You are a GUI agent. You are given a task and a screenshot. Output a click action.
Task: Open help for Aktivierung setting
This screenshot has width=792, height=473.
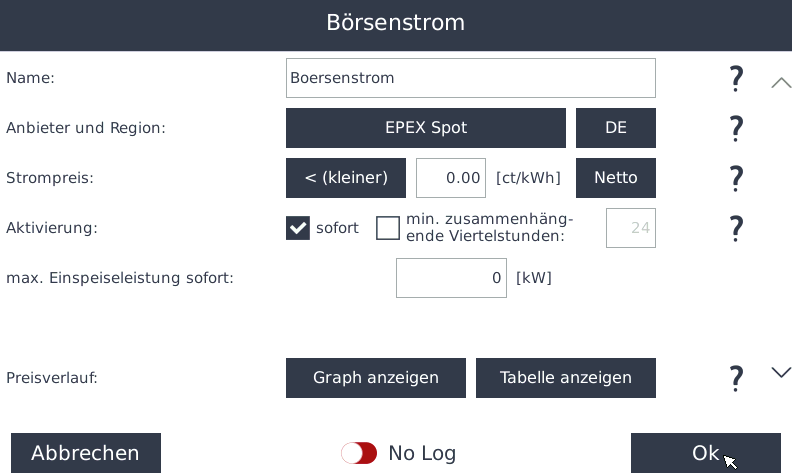[x=736, y=228]
